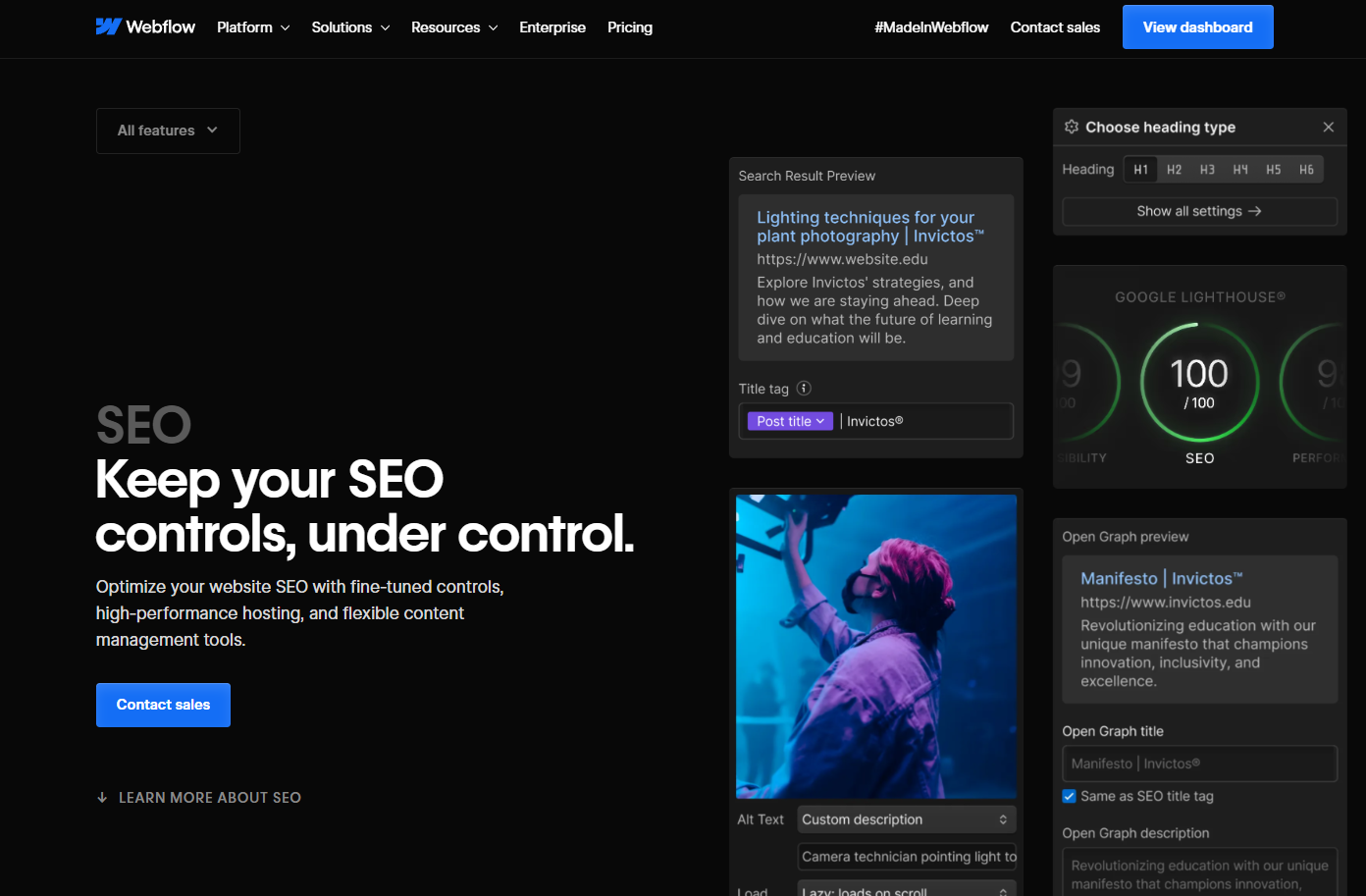Select the H2 heading option
1366x896 pixels.
(1174, 170)
